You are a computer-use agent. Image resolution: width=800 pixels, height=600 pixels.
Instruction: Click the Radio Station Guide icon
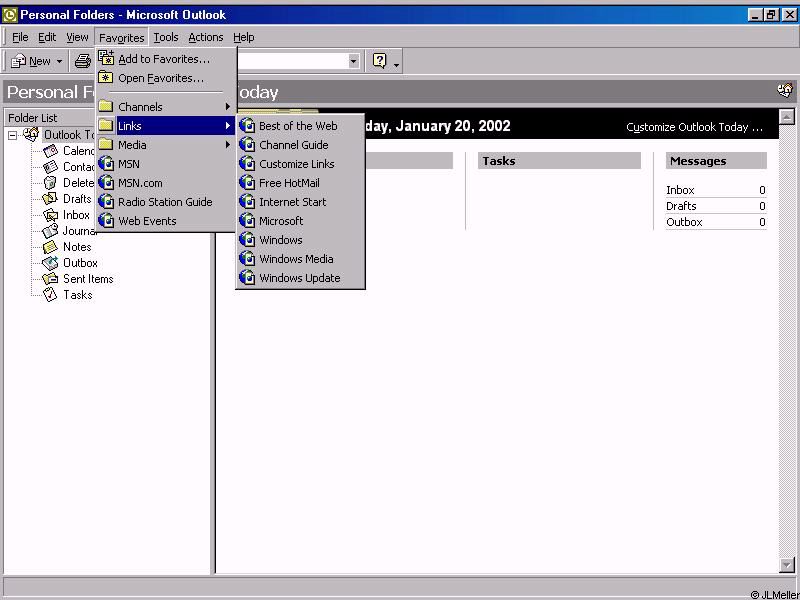click(x=106, y=202)
